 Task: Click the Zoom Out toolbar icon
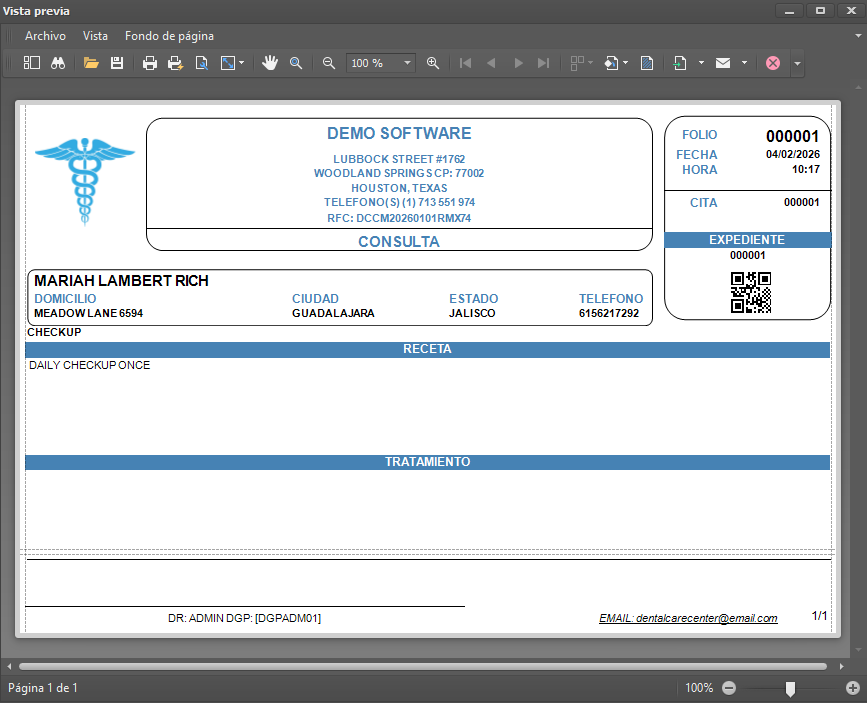coord(329,63)
